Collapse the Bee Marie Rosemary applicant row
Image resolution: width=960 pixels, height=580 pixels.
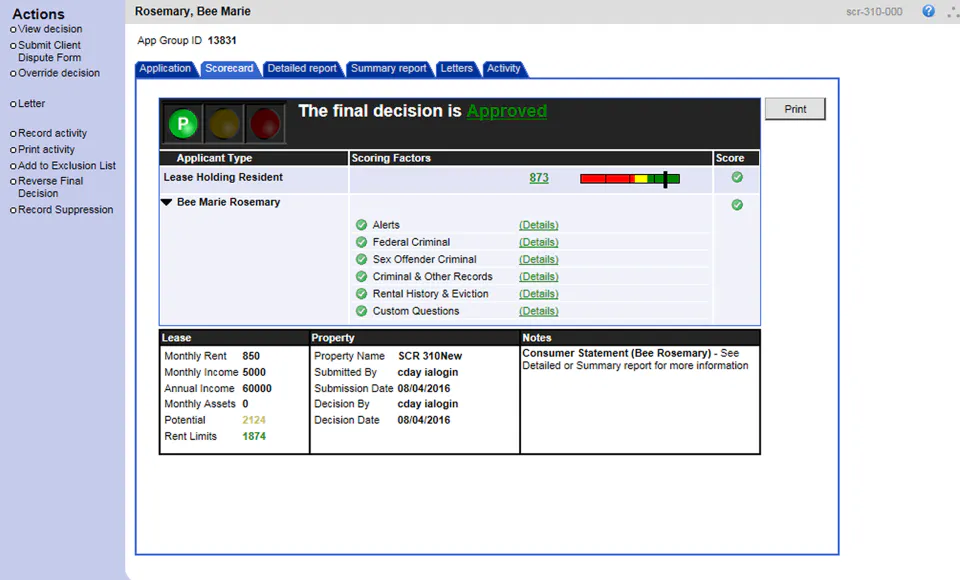(x=167, y=202)
